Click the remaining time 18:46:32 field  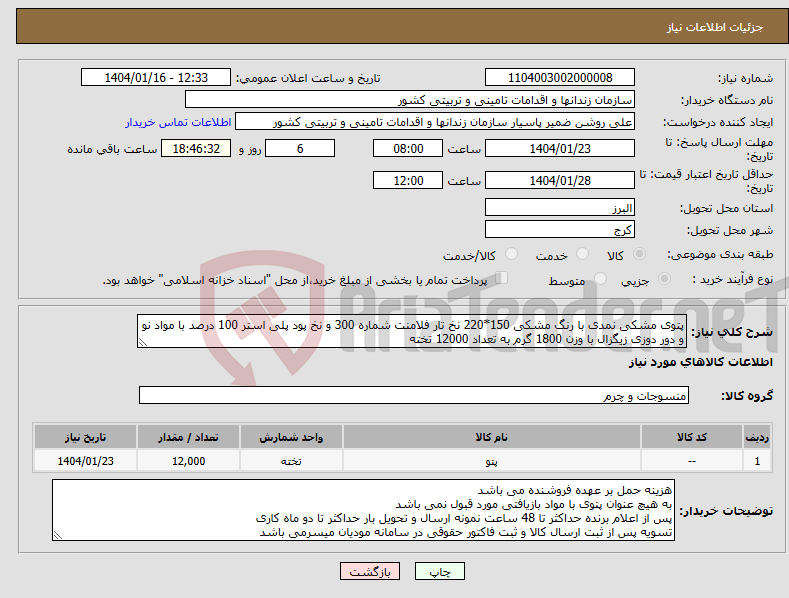196,148
